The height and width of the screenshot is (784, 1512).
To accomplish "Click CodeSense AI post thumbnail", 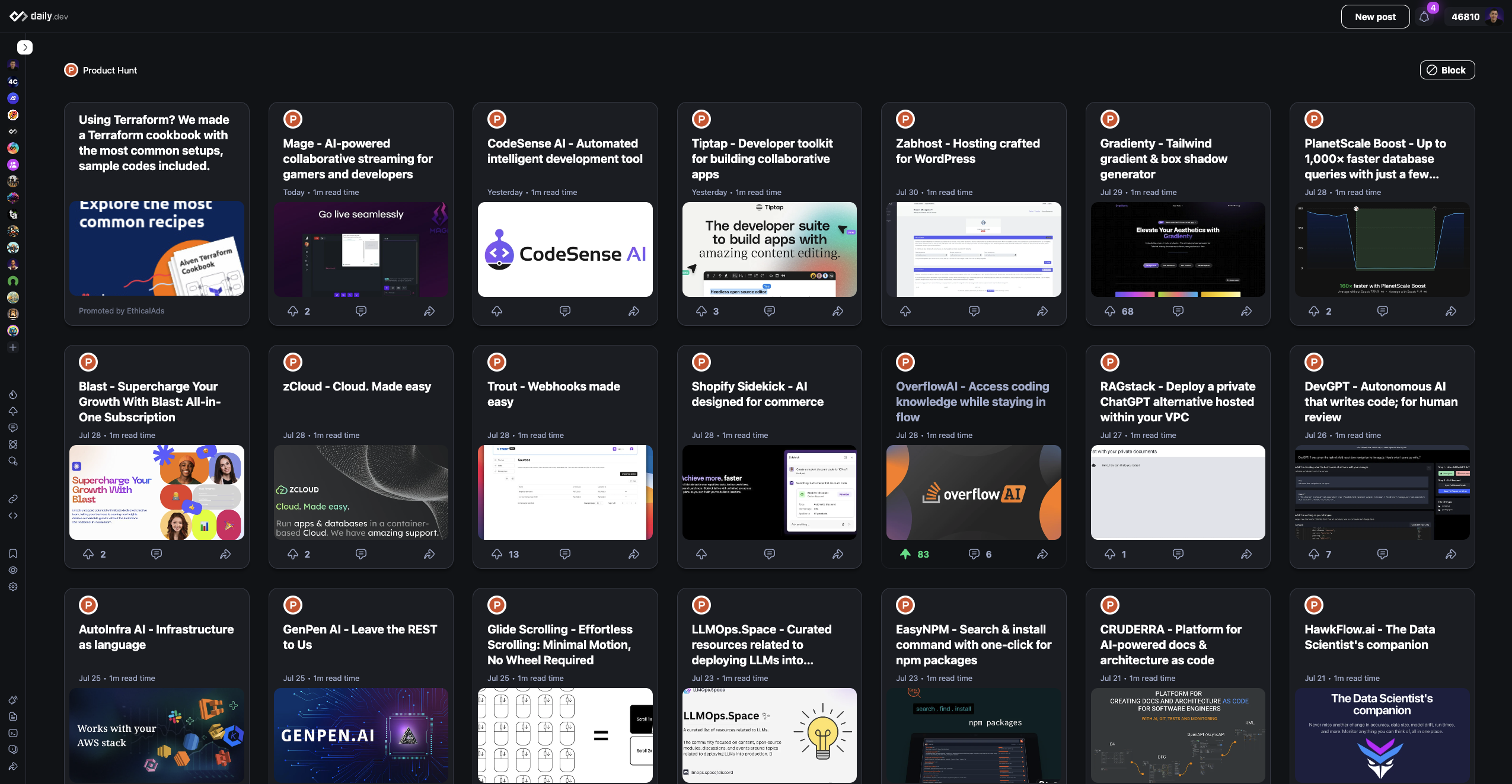I will [565, 249].
